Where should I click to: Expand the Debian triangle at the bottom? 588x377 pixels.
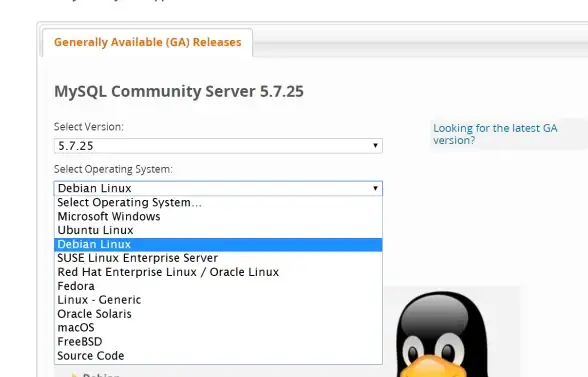74,375
